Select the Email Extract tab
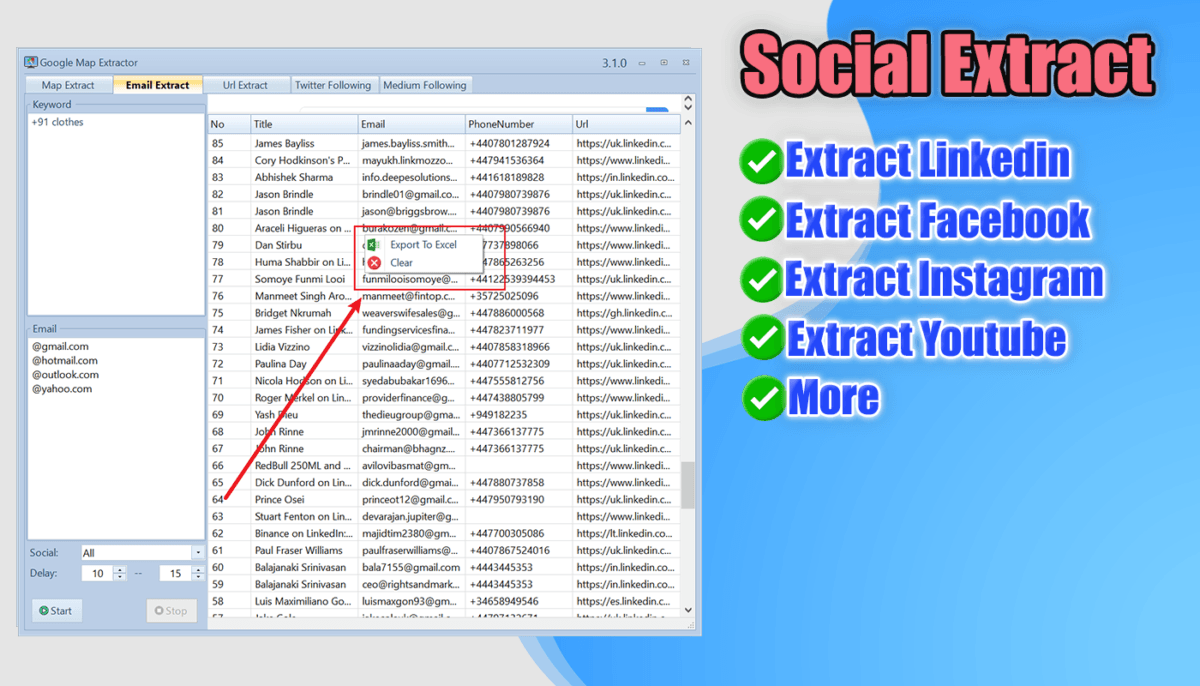 (157, 84)
